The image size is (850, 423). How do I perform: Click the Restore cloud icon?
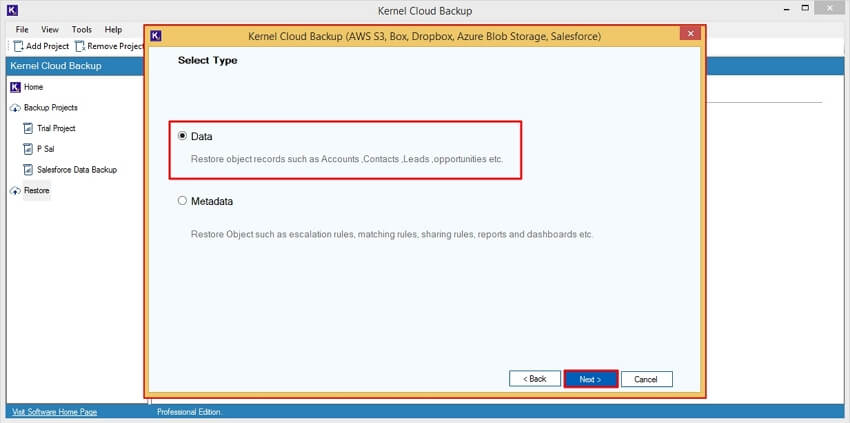(15, 191)
